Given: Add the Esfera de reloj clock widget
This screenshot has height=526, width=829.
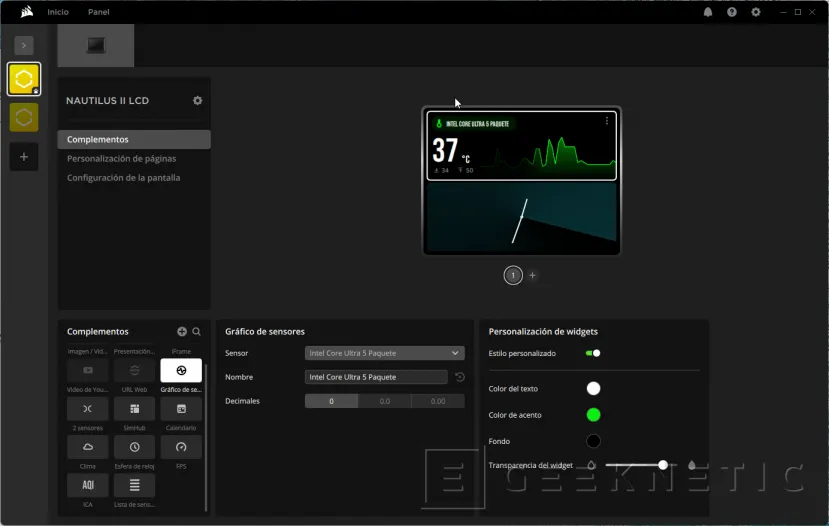Looking at the screenshot, I should [134, 447].
